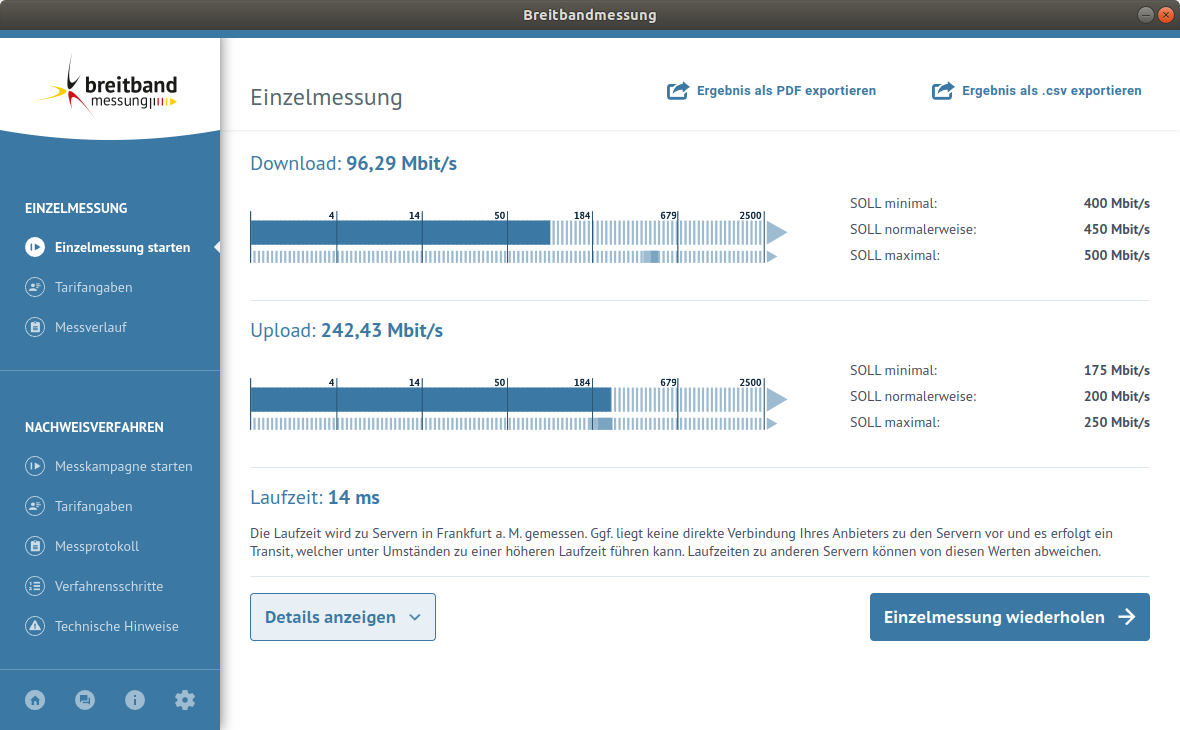Click the upload SOLL normalerweise 200 Mbit/s value
The height and width of the screenshot is (730, 1180).
tap(1116, 396)
